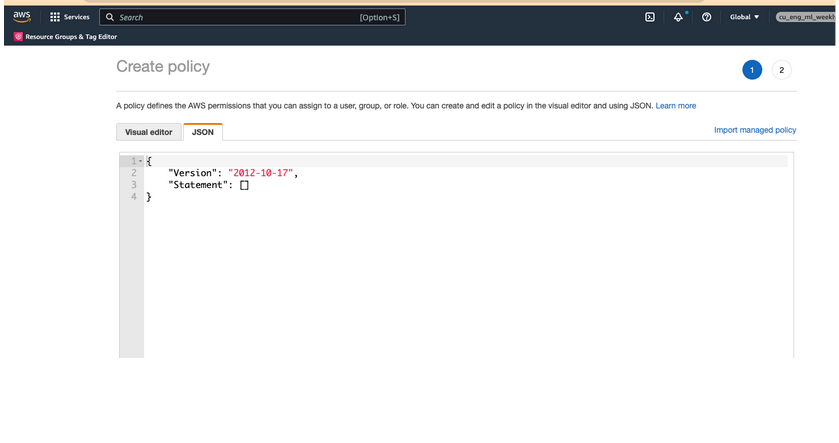Click line number 4 in editor gutter
The image size is (839, 443).
click(133, 197)
